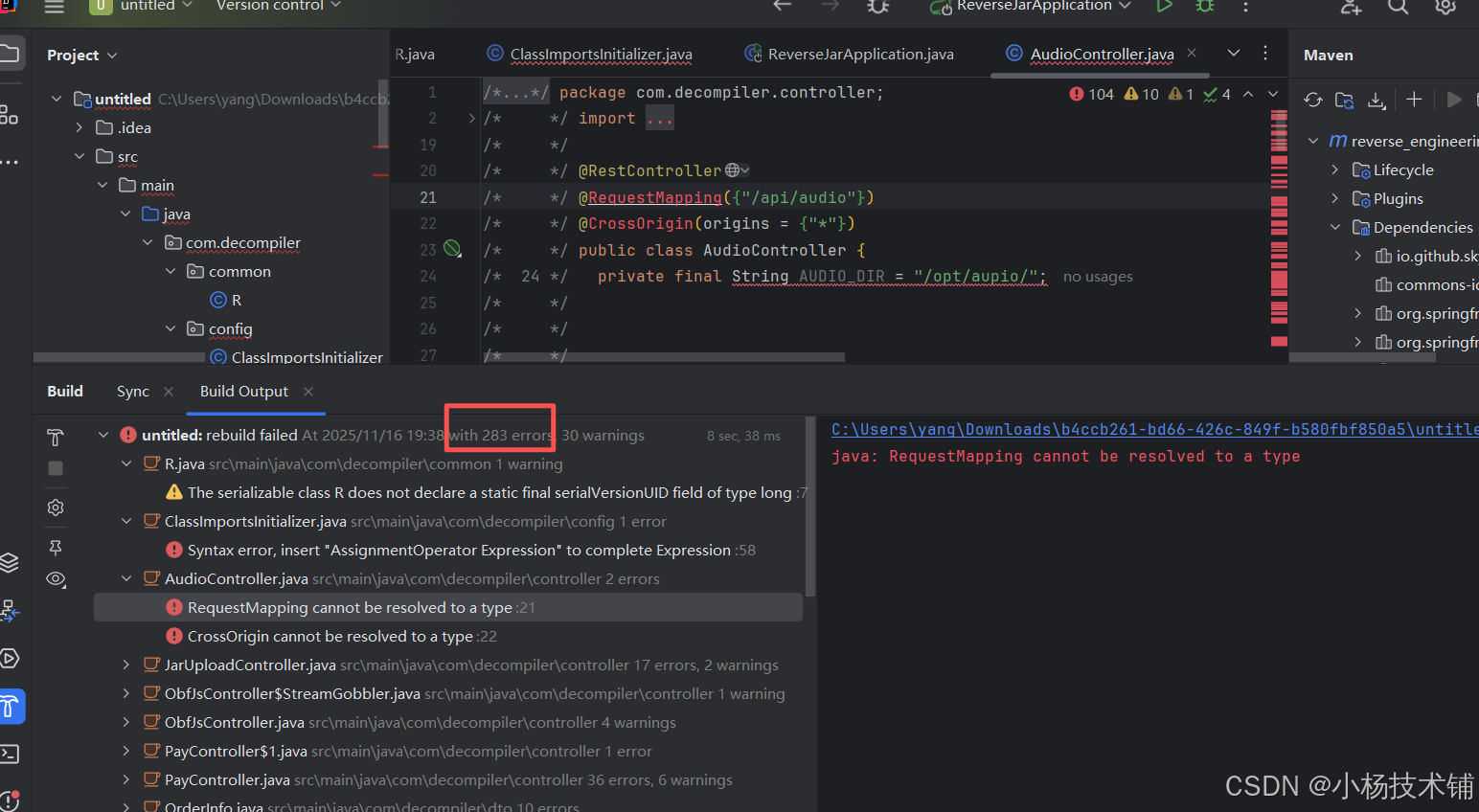The height and width of the screenshot is (812, 1479).
Task: Open the layers sidebar tool icon
Action: 10,562
